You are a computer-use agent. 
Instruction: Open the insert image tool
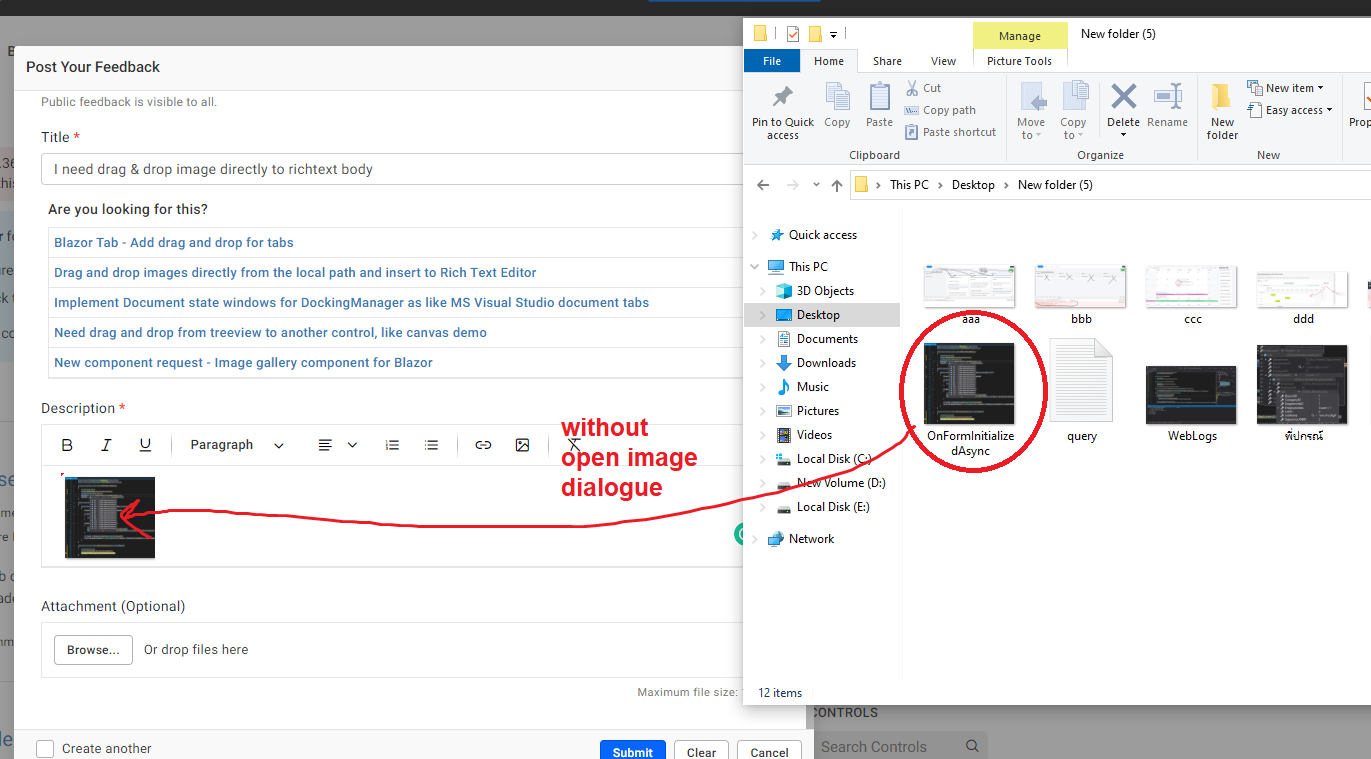(522, 445)
